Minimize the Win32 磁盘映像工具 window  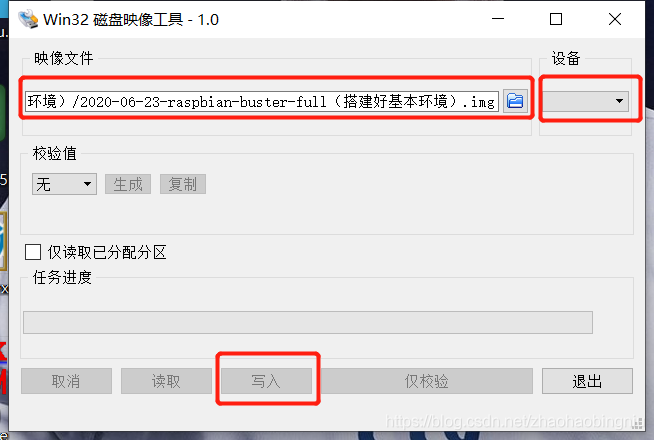pos(498,19)
